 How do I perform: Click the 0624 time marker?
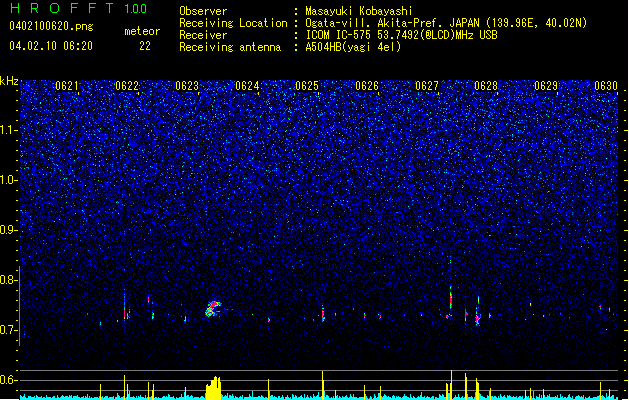[247, 86]
